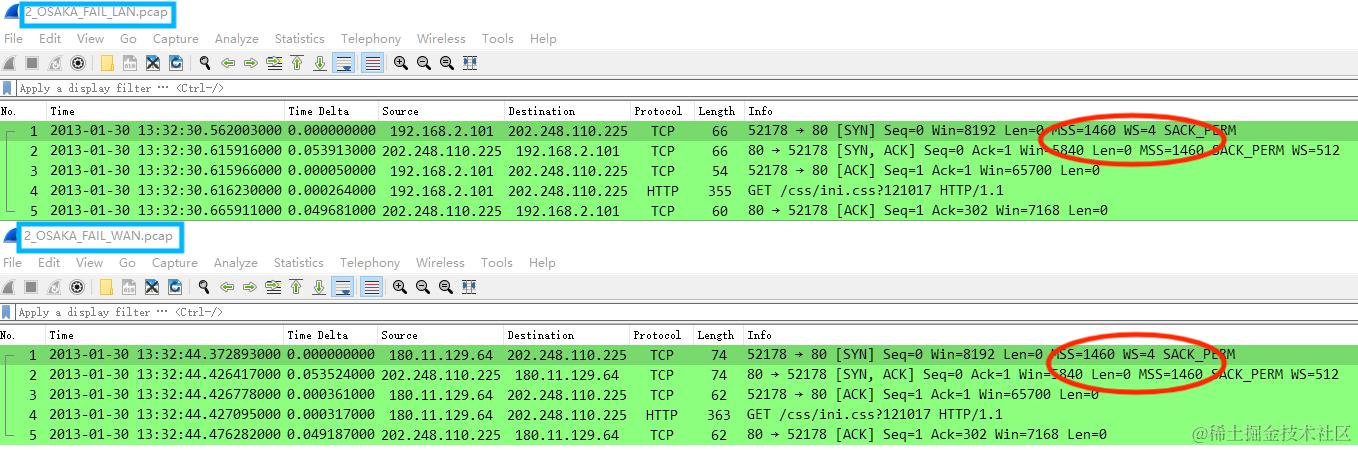Go to next packet in LAN window
The width and height of the screenshot is (1358, 450).
[x=251, y=63]
